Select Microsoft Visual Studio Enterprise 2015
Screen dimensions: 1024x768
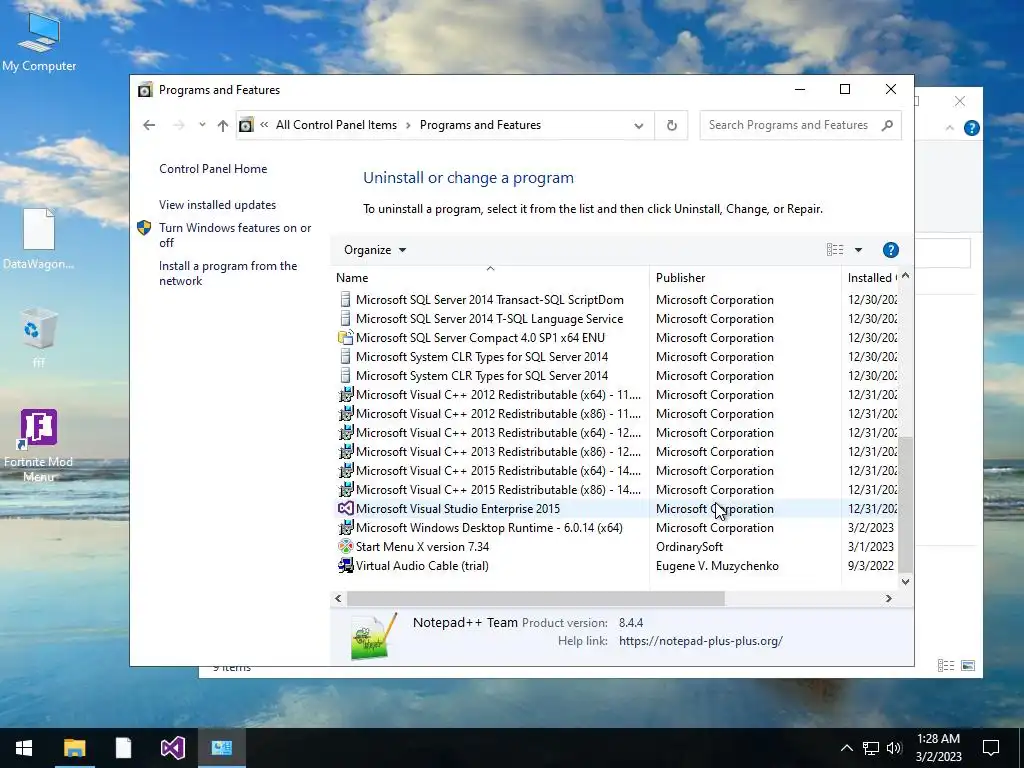coord(457,508)
